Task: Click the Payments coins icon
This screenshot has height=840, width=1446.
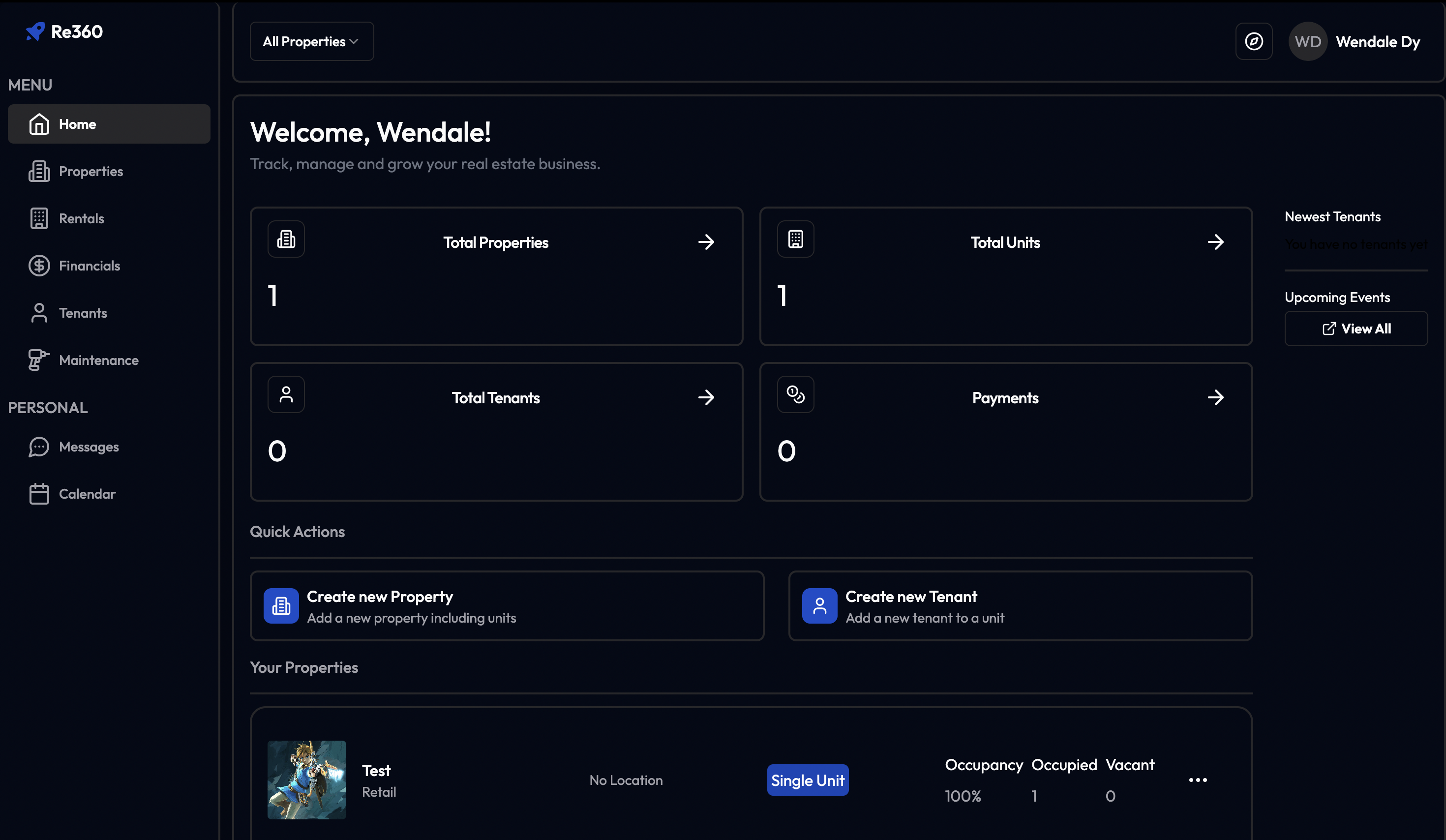Action: 795,394
